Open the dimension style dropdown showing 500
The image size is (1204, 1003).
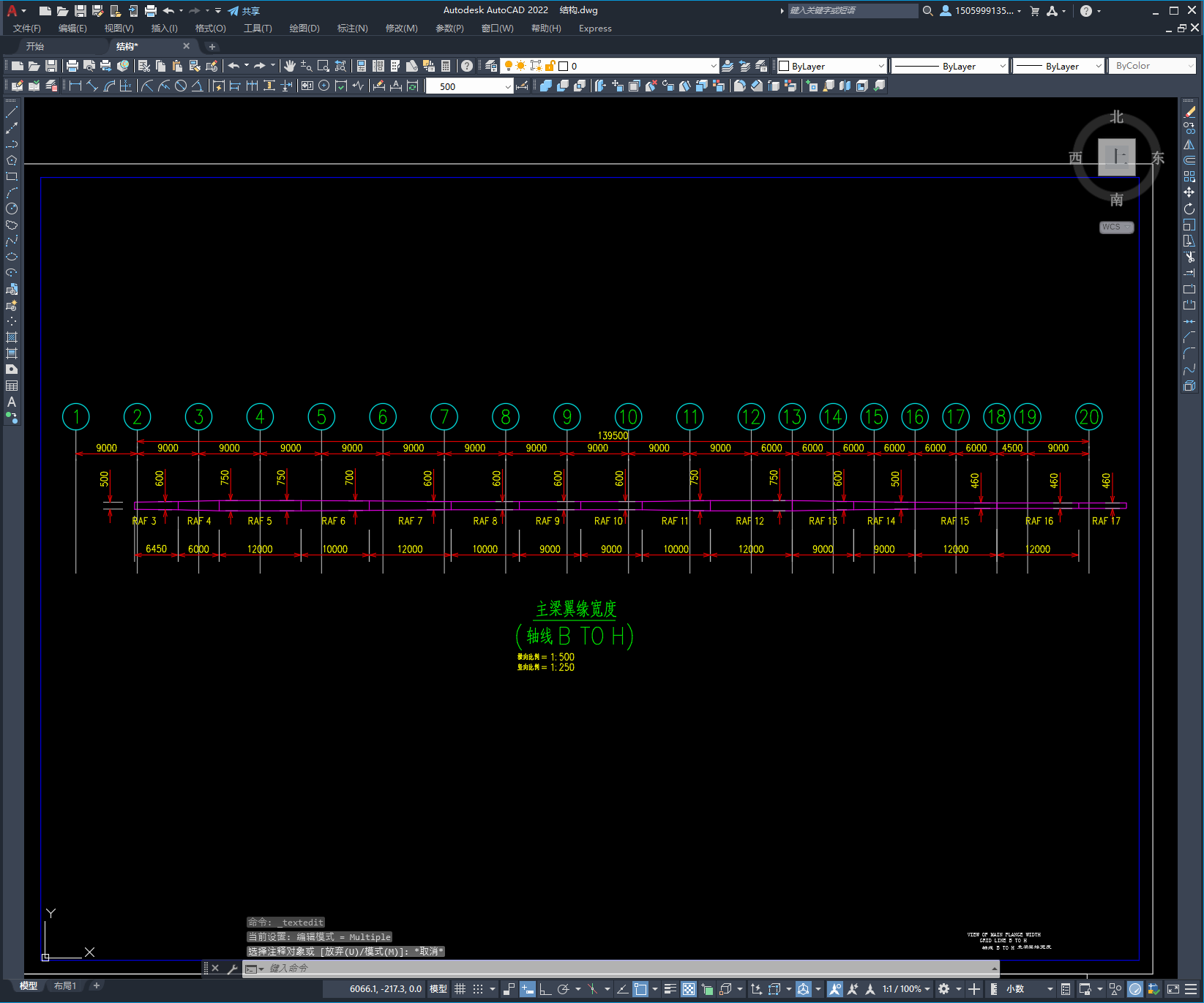[470, 86]
